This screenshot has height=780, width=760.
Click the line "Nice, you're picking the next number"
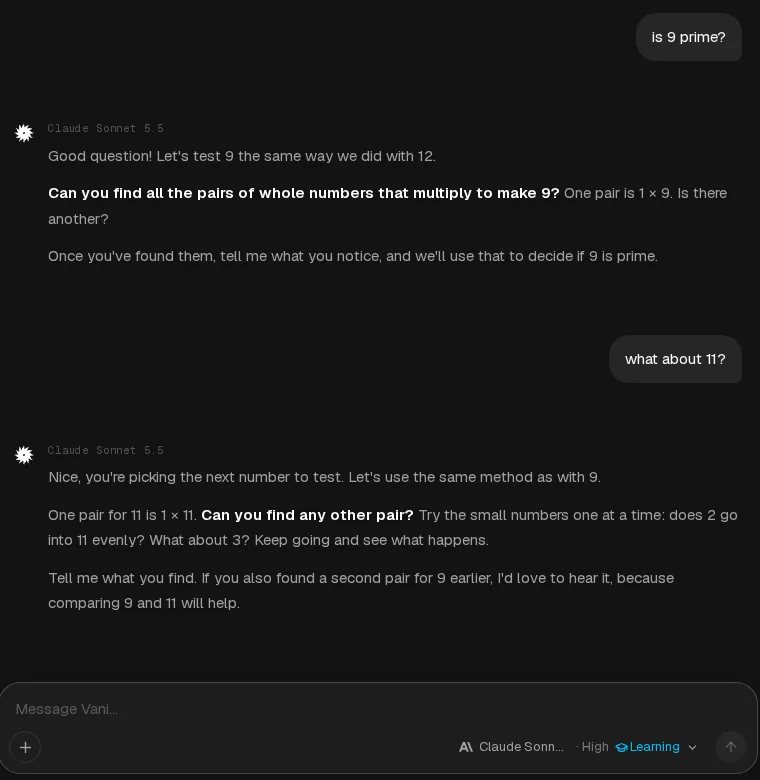click(324, 477)
